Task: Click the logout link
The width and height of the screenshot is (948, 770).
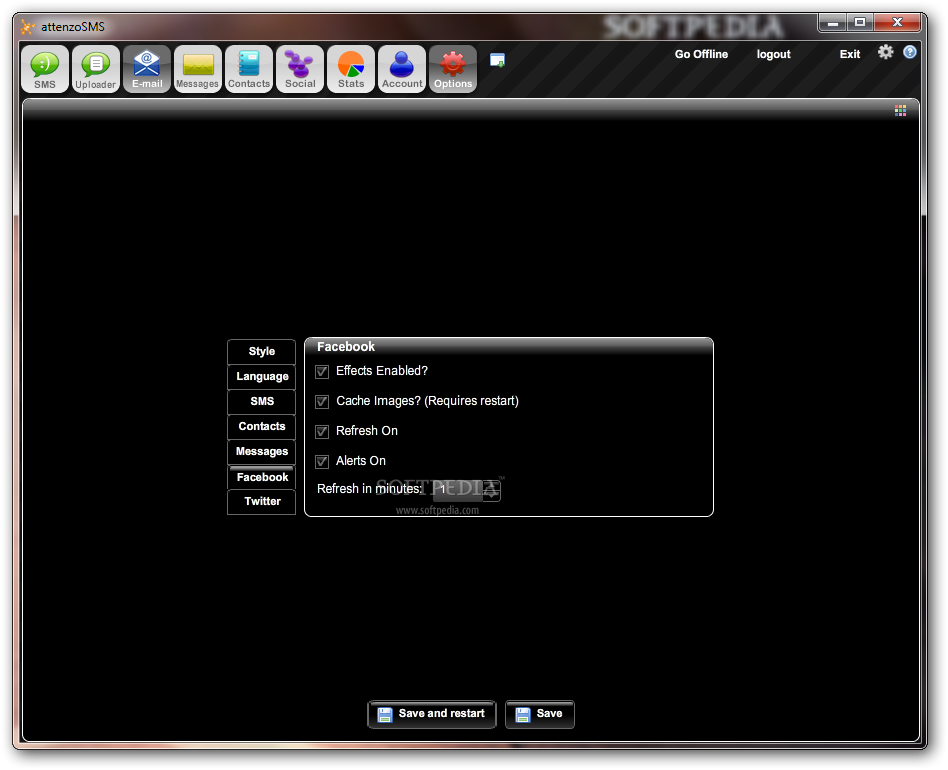Action: [773, 54]
